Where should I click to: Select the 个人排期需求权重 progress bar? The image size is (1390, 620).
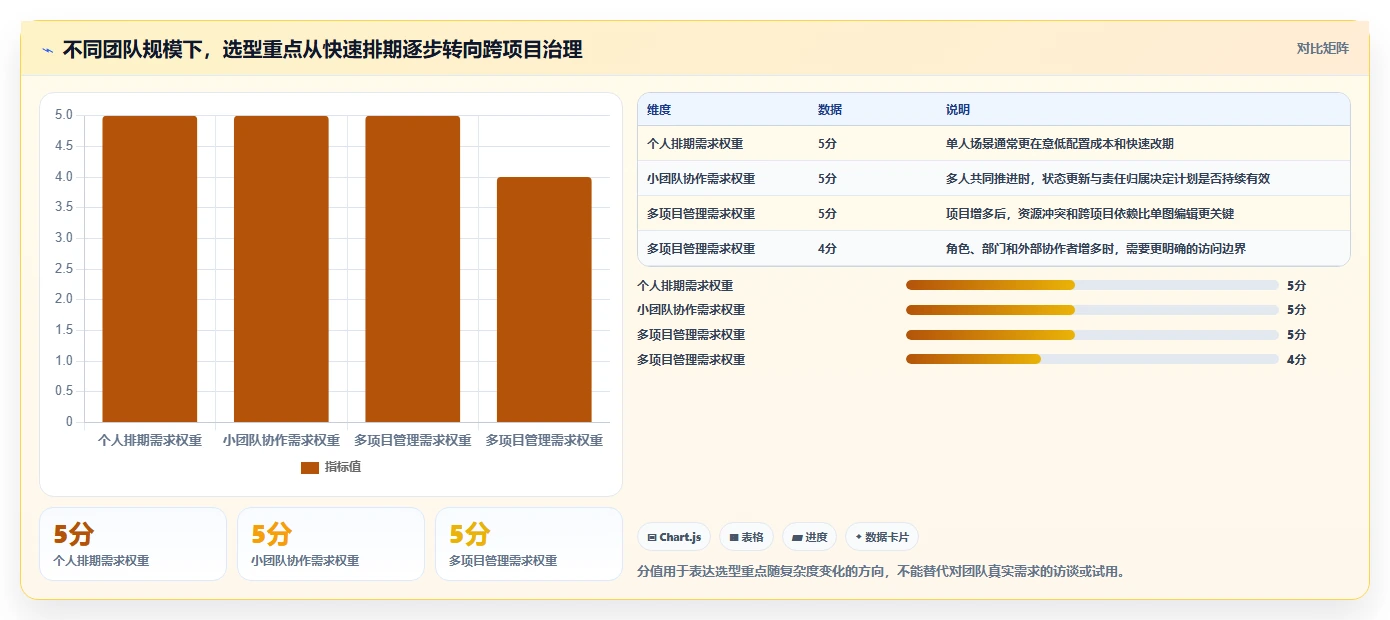tap(1092, 285)
